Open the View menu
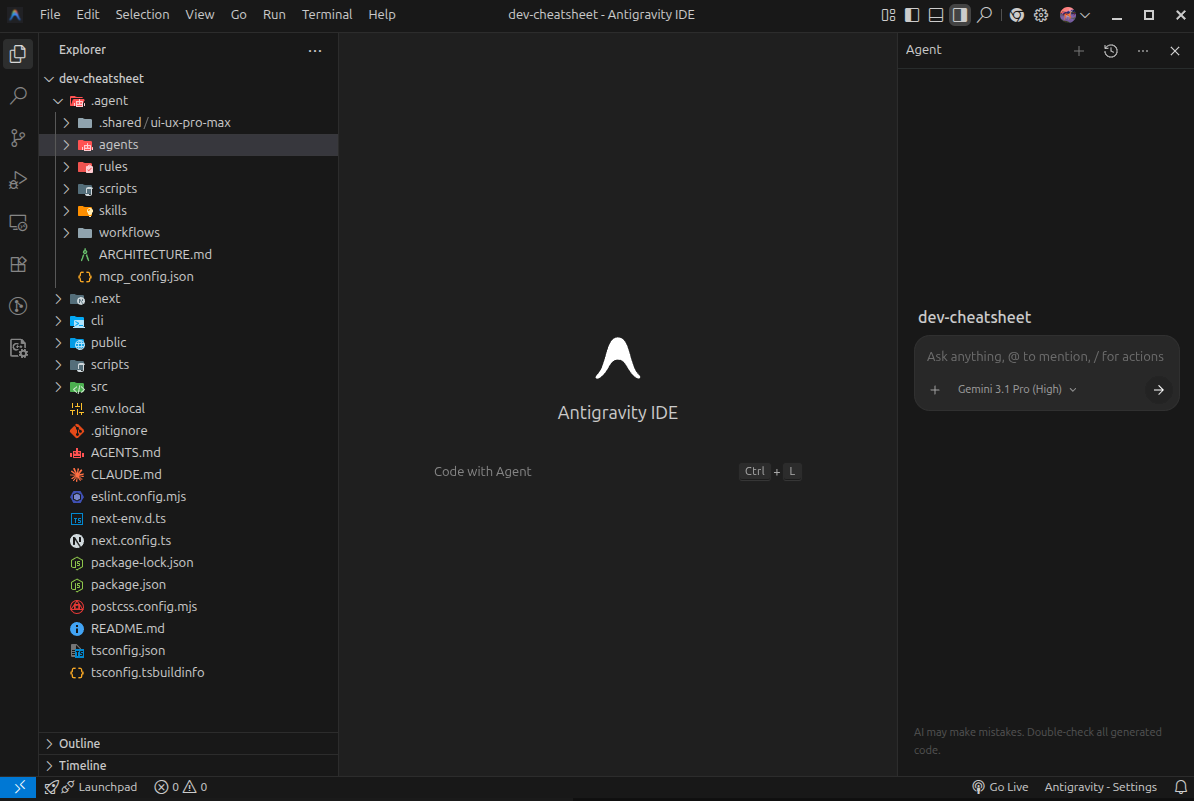 [200, 14]
